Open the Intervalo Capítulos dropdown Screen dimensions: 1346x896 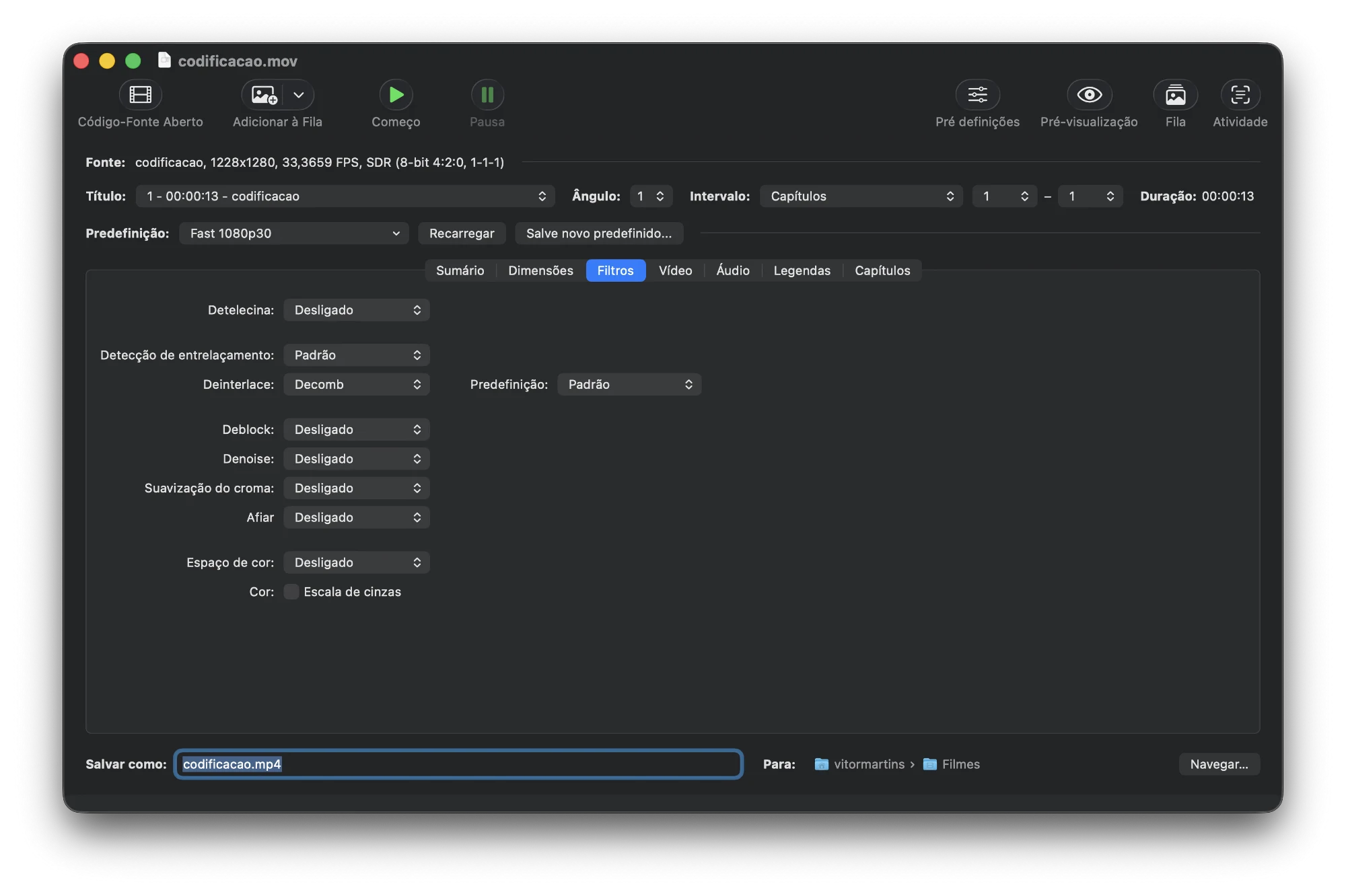point(861,196)
